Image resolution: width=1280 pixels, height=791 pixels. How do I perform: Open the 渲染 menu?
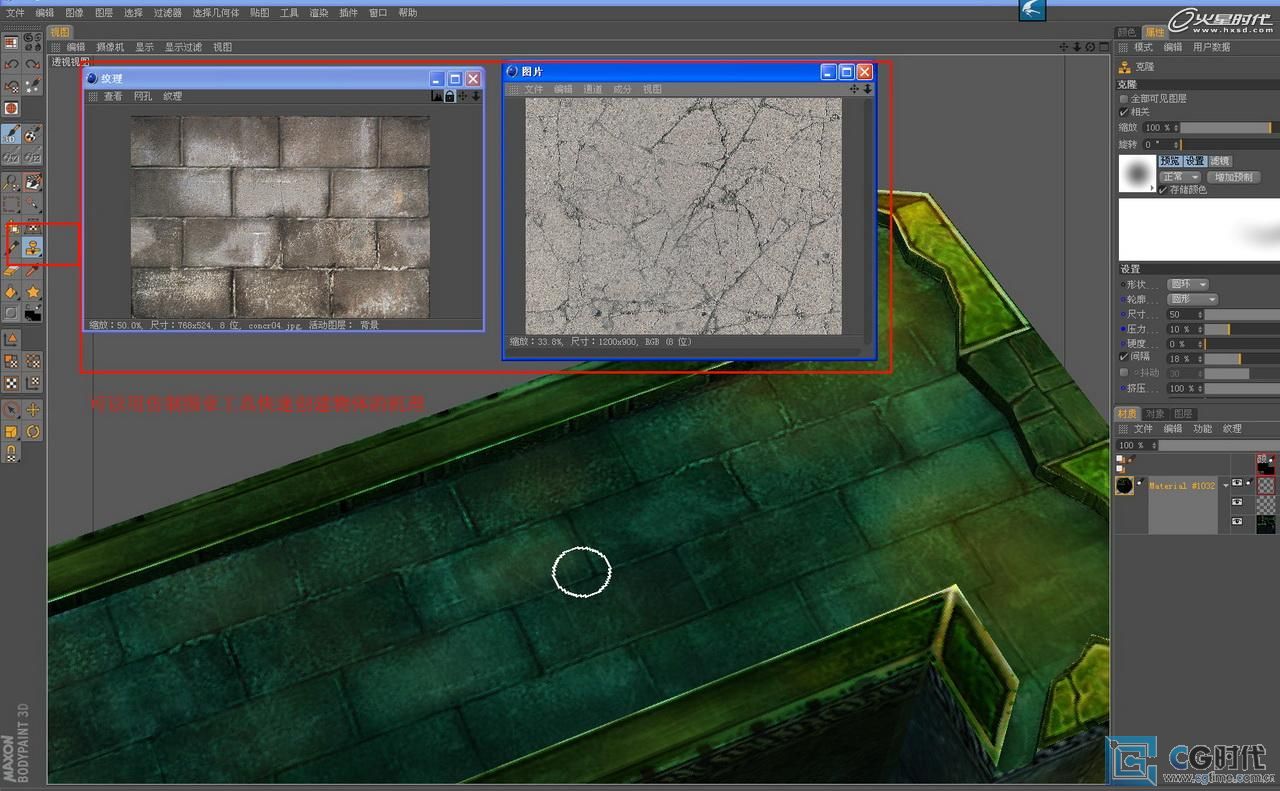(318, 13)
